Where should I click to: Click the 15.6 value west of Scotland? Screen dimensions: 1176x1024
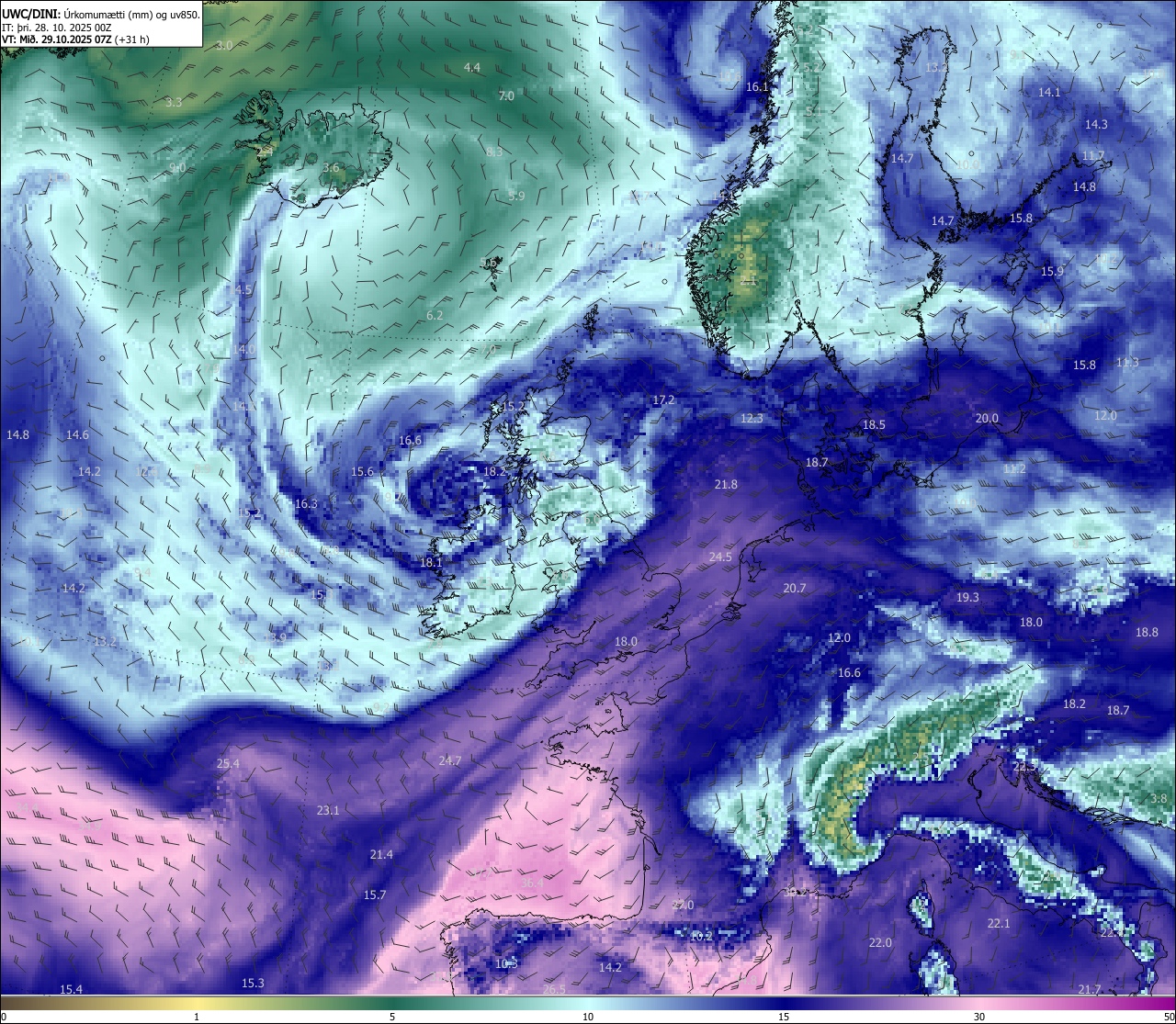click(362, 472)
